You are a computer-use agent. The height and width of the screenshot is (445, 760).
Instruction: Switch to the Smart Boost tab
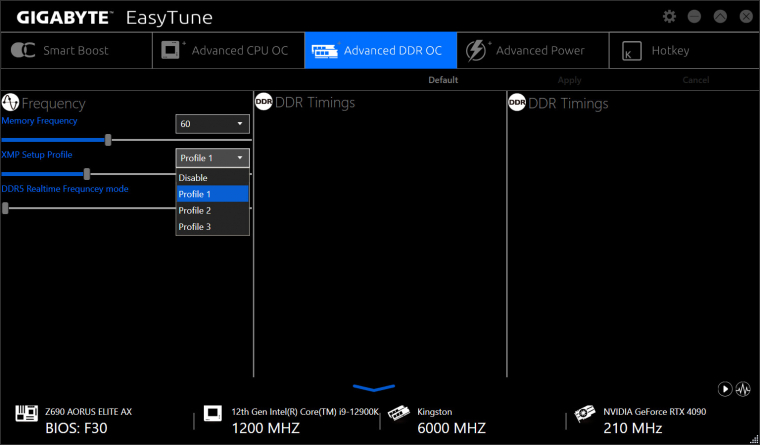tap(77, 50)
